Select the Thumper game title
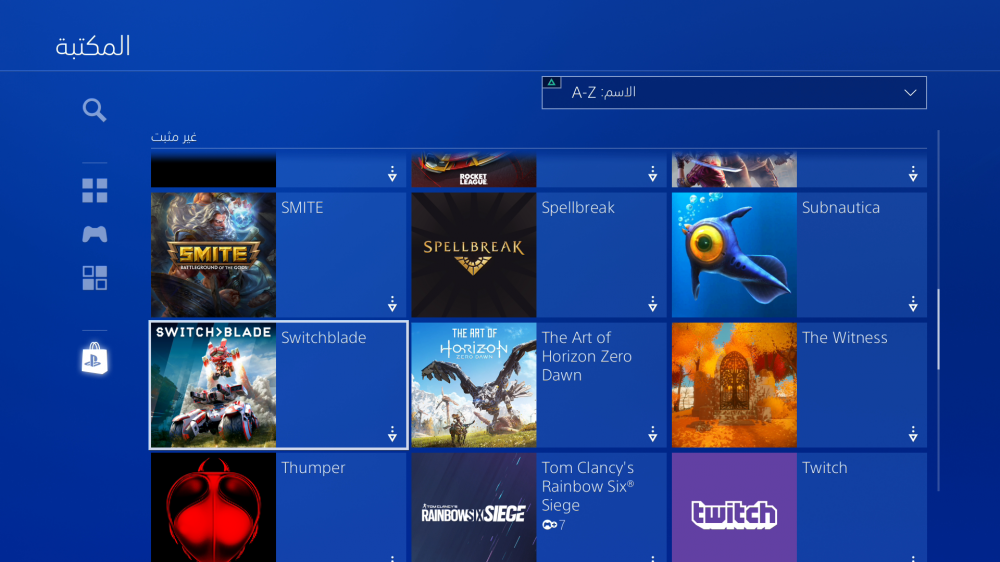Viewport: 1000px width, 562px height. pos(313,468)
